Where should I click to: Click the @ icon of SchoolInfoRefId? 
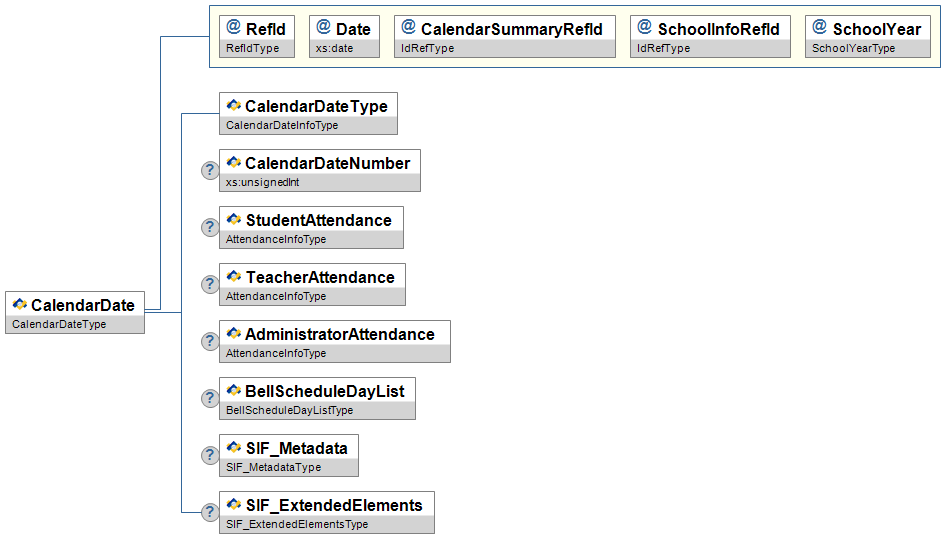click(x=645, y=27)
